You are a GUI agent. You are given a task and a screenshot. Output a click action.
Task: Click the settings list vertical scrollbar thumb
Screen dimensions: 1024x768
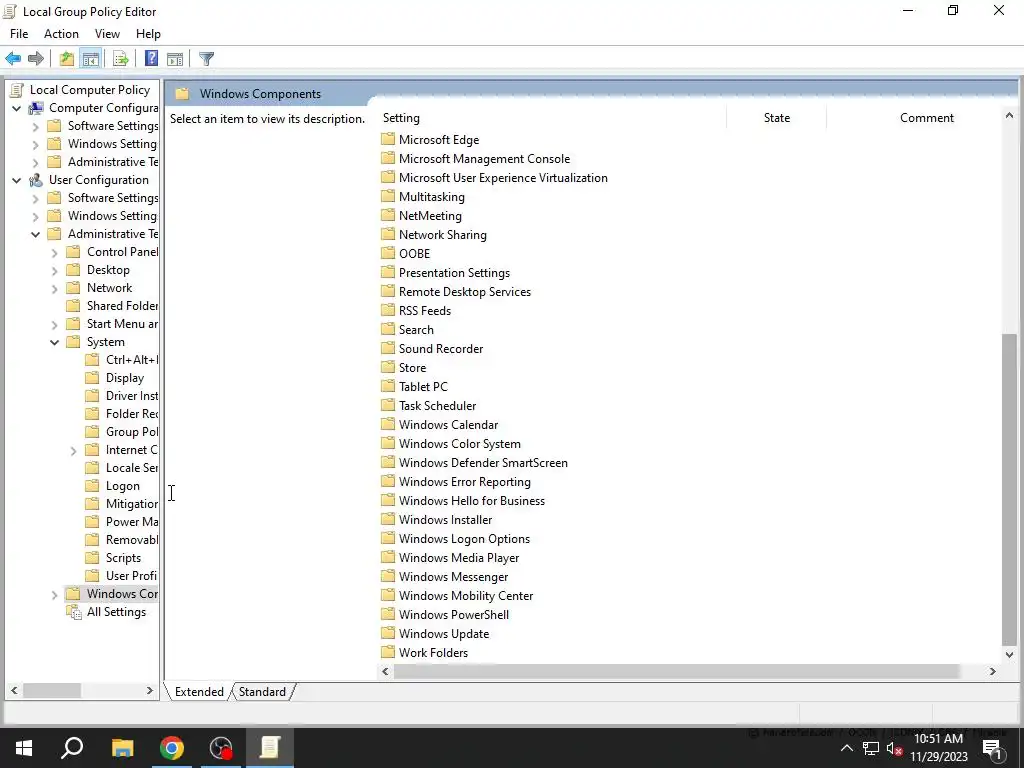[x=1009, y=488]
